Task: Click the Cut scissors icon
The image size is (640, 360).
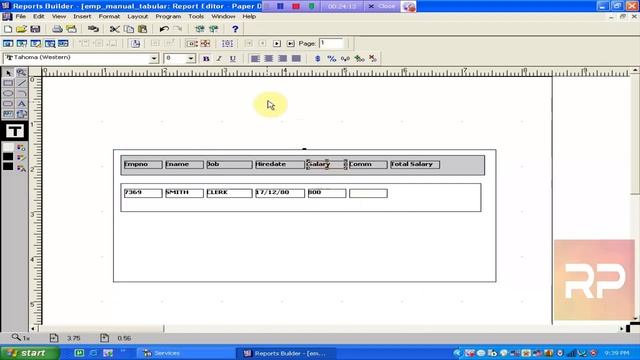Action: pyautogui.click(x=115, y=29)
